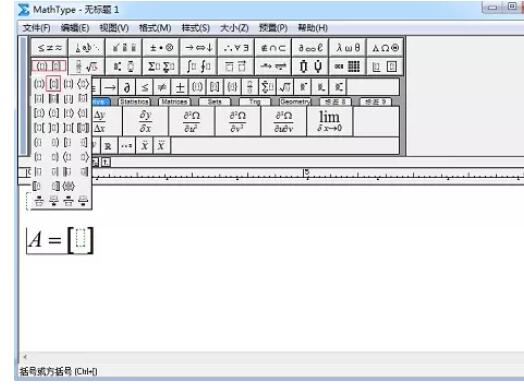This screenshot has width=524, height=386.
Task: Expand the spaces and ellipses palette
Action: coord(87,48)
